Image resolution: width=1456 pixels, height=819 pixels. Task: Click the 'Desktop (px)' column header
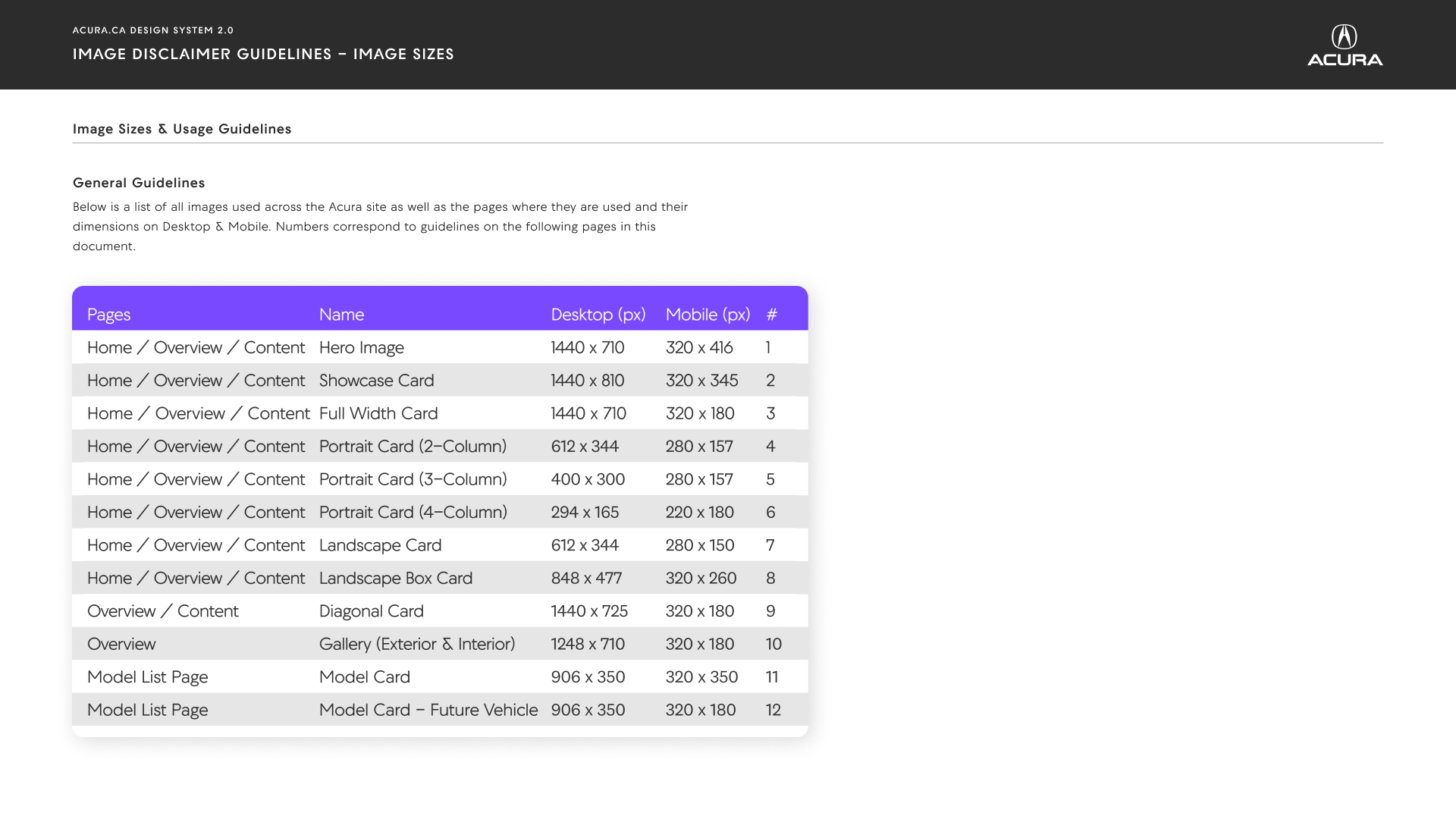(x=598, y=315)
